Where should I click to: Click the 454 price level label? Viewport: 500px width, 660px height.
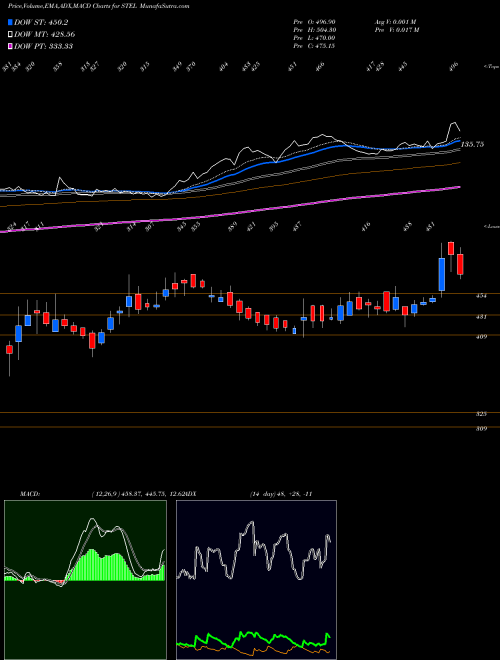481,296
